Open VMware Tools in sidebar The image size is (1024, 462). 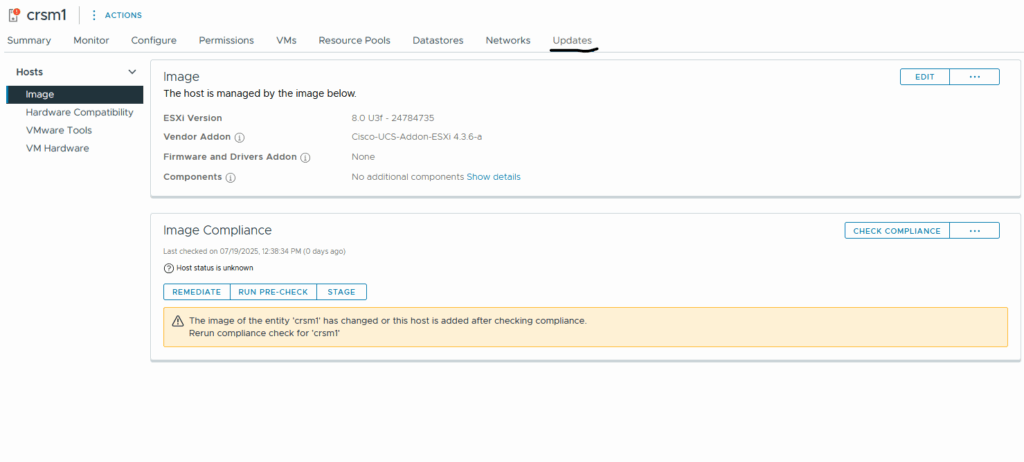(x=59, y=130)
